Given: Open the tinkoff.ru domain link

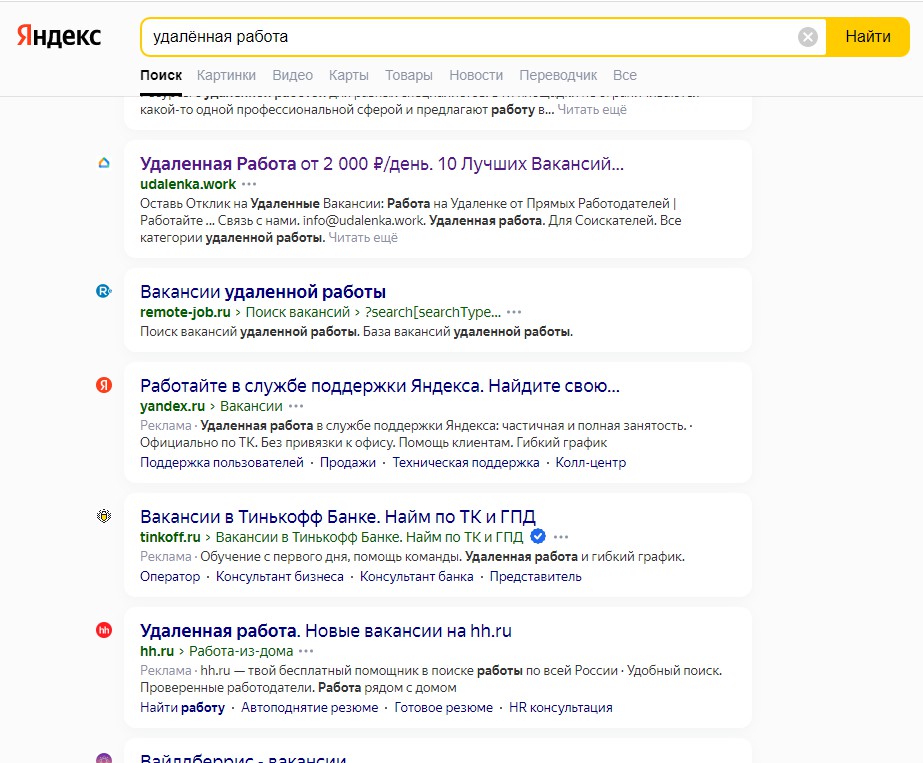Looking at the screenshot, I should coord(170,537).
